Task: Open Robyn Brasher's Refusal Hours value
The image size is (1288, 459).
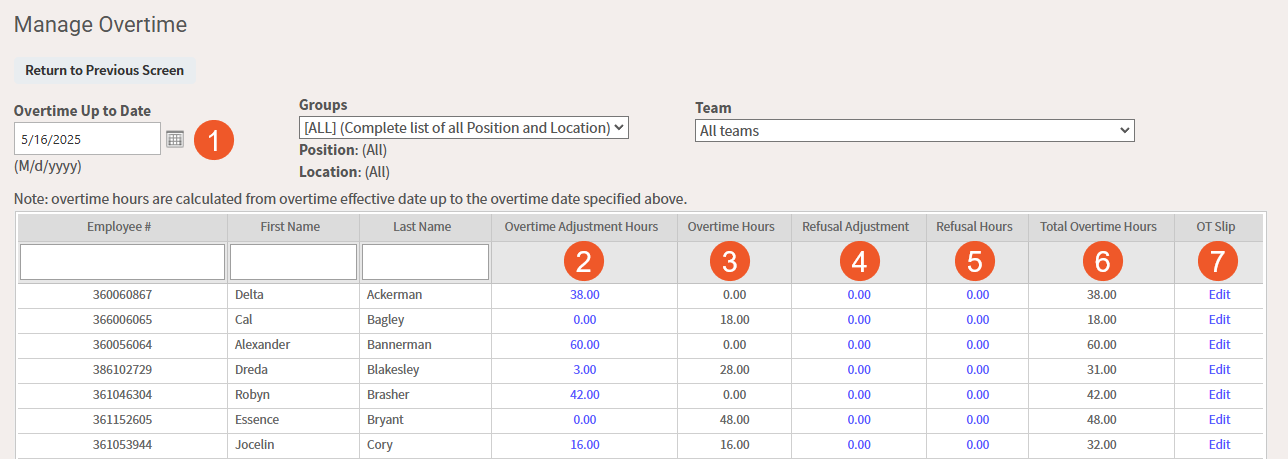Action: [977, 395]
